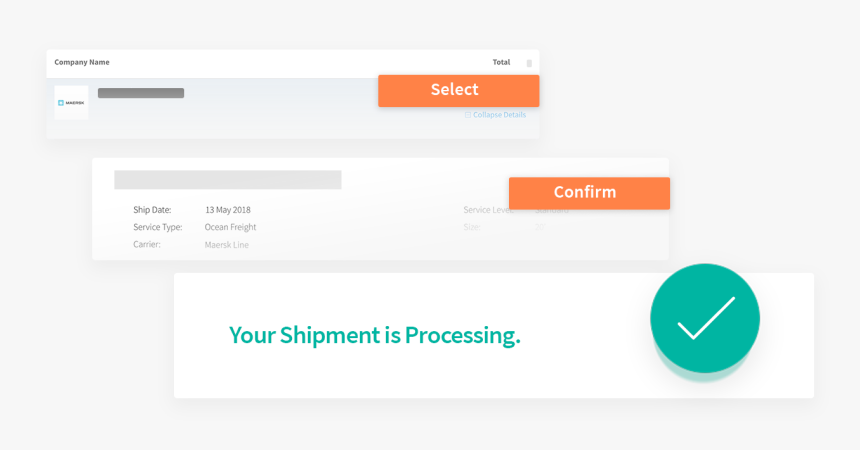Viewport: 860px width, 450px height.
Task: Collapse Details for the Maersk quote
Action: (499, 115)
